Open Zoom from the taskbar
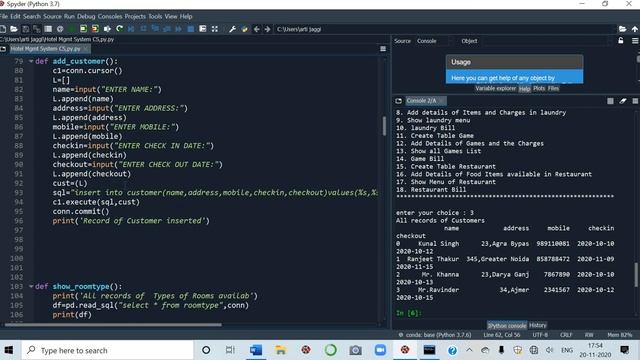 point(380,350)
